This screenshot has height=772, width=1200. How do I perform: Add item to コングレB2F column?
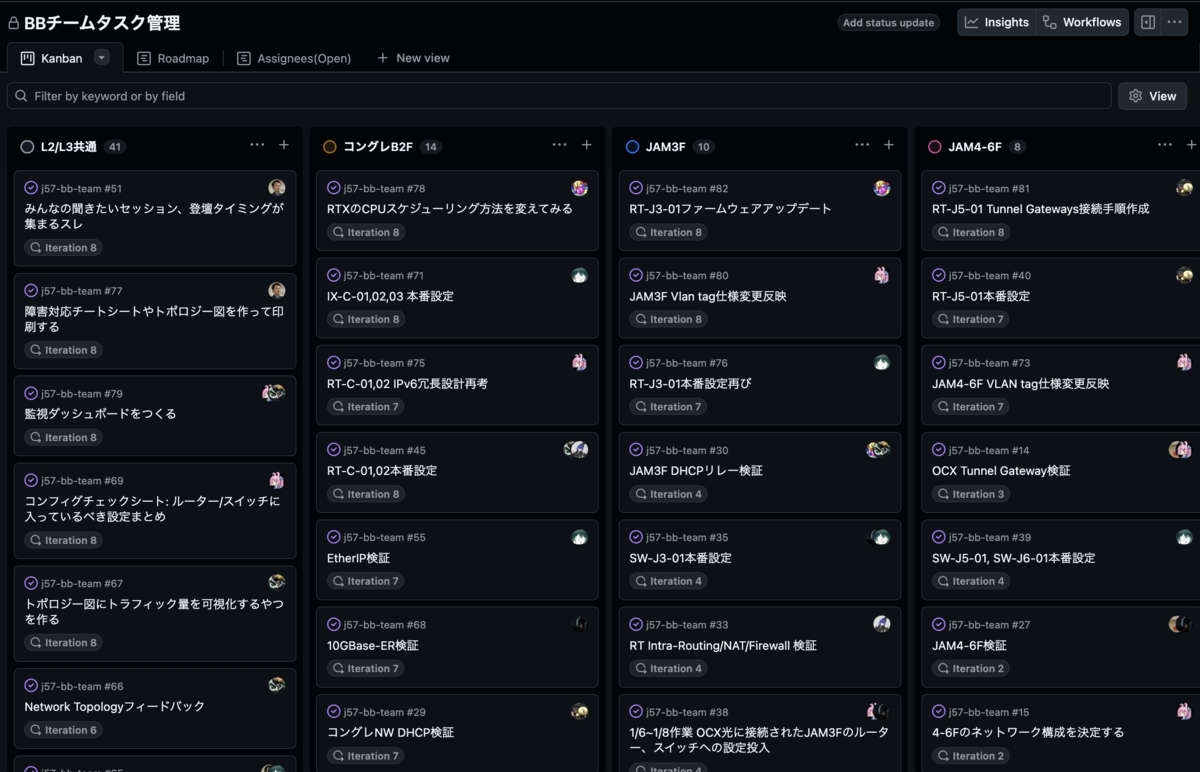point(586,145)
